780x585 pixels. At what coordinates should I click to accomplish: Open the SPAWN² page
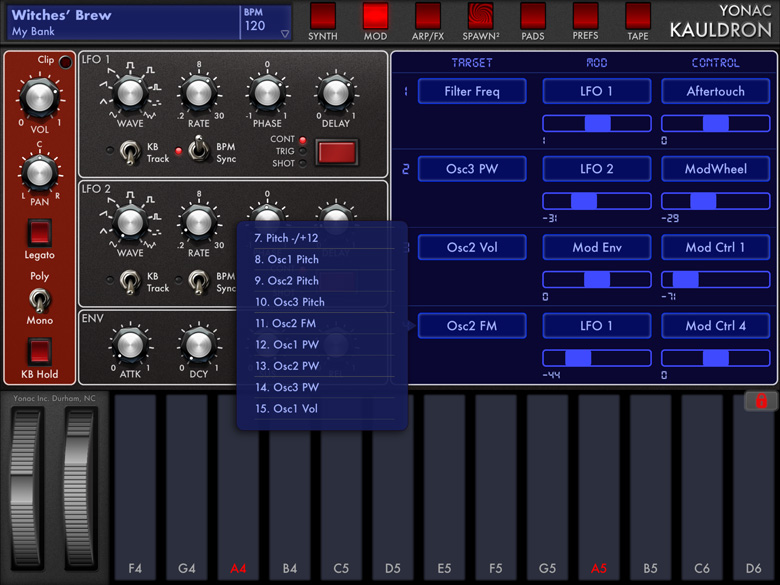click(x=481, y=16)
